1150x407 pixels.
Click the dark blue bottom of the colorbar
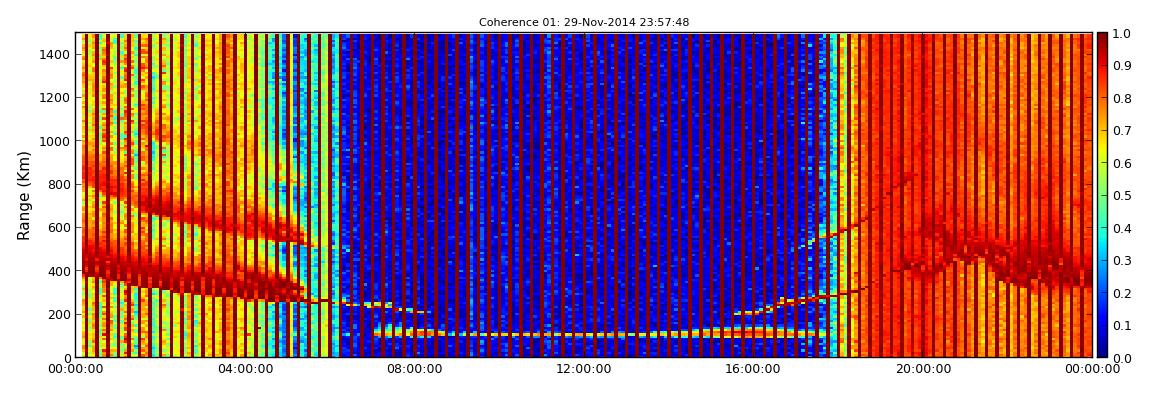1102,351
